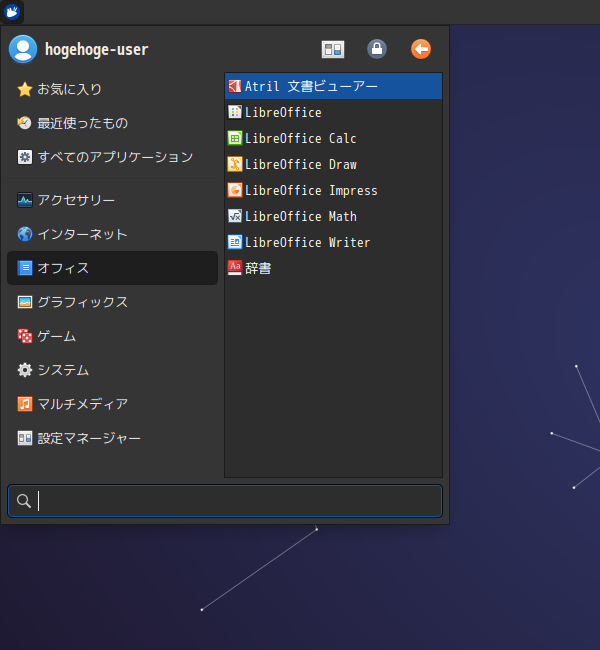Launch LibreOffice Writer
The height and width of the screenshot is (650, 600).
pyautogui.click(x=333, y=242)
